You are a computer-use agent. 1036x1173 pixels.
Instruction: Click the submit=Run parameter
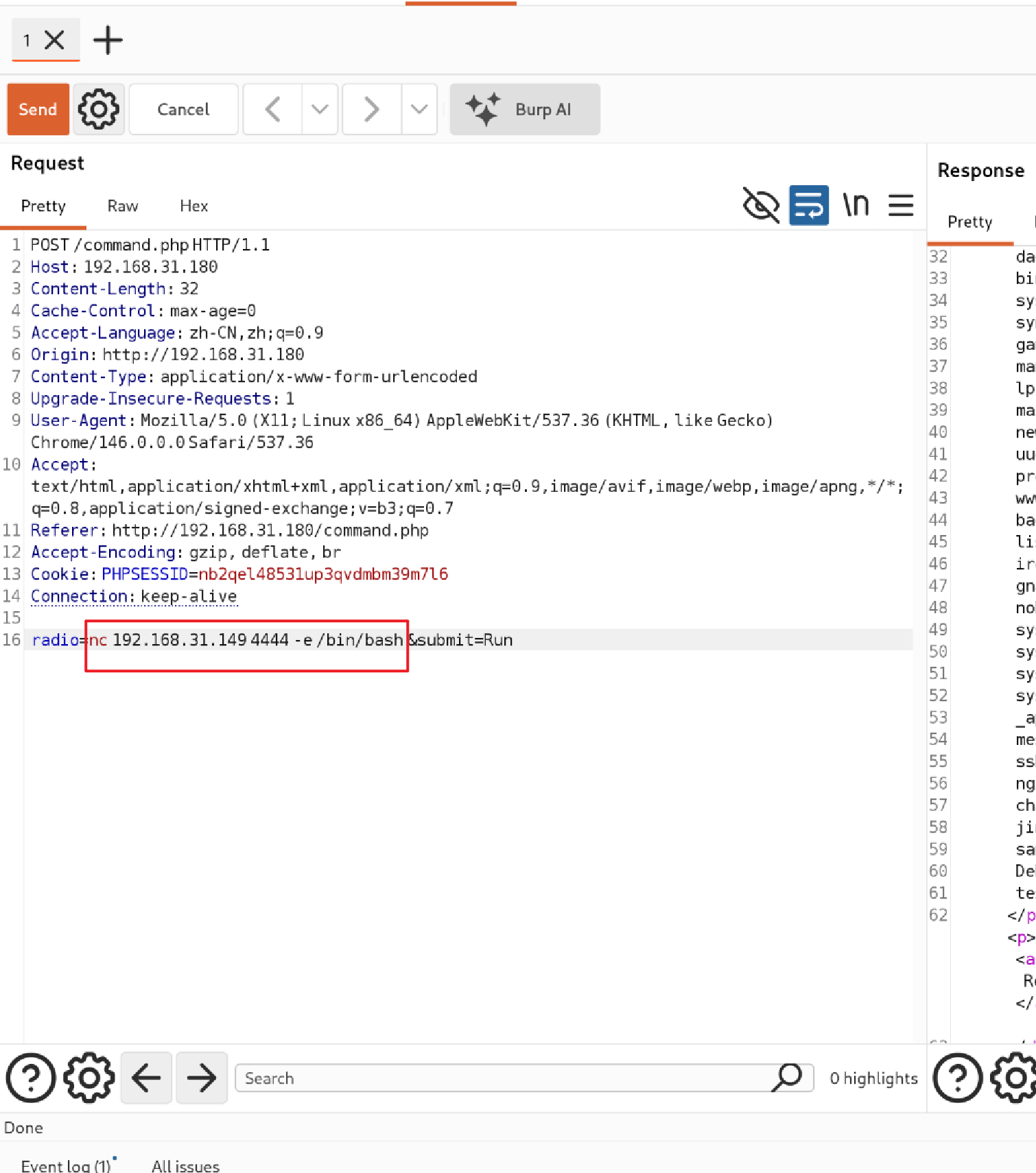pos(464,640)
